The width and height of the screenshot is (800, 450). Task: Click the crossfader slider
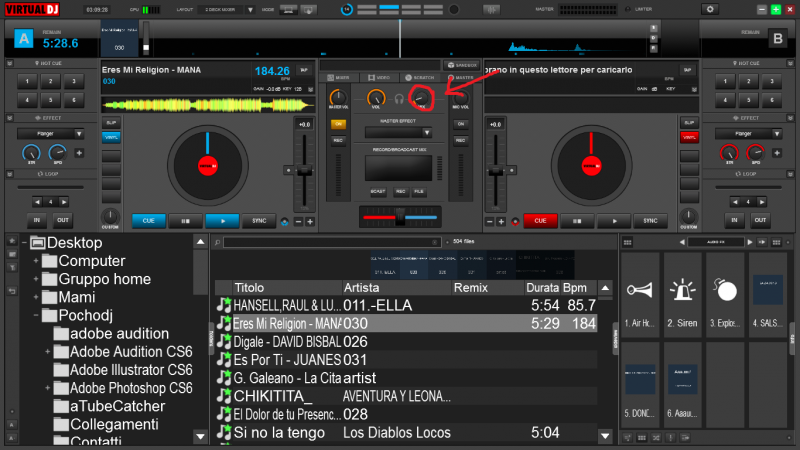(x=400, y=217)
